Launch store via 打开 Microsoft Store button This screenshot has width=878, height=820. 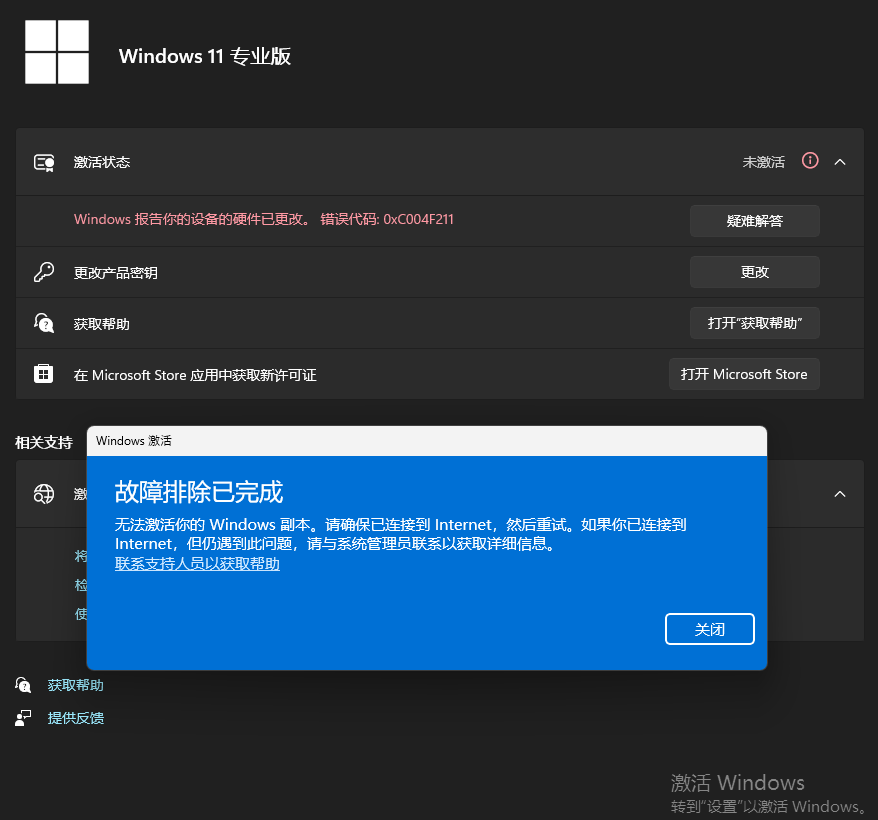[x=744, y=373]
